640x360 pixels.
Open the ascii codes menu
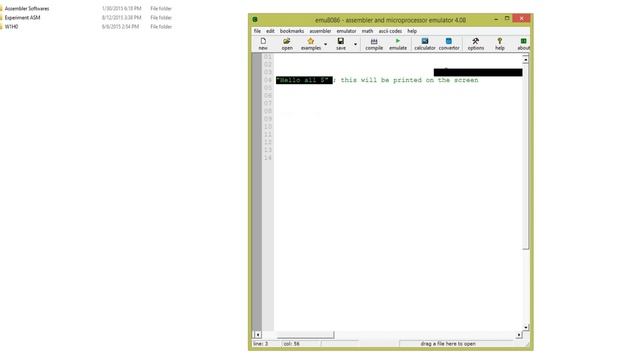pyautogui.click(x=390, y=31)
